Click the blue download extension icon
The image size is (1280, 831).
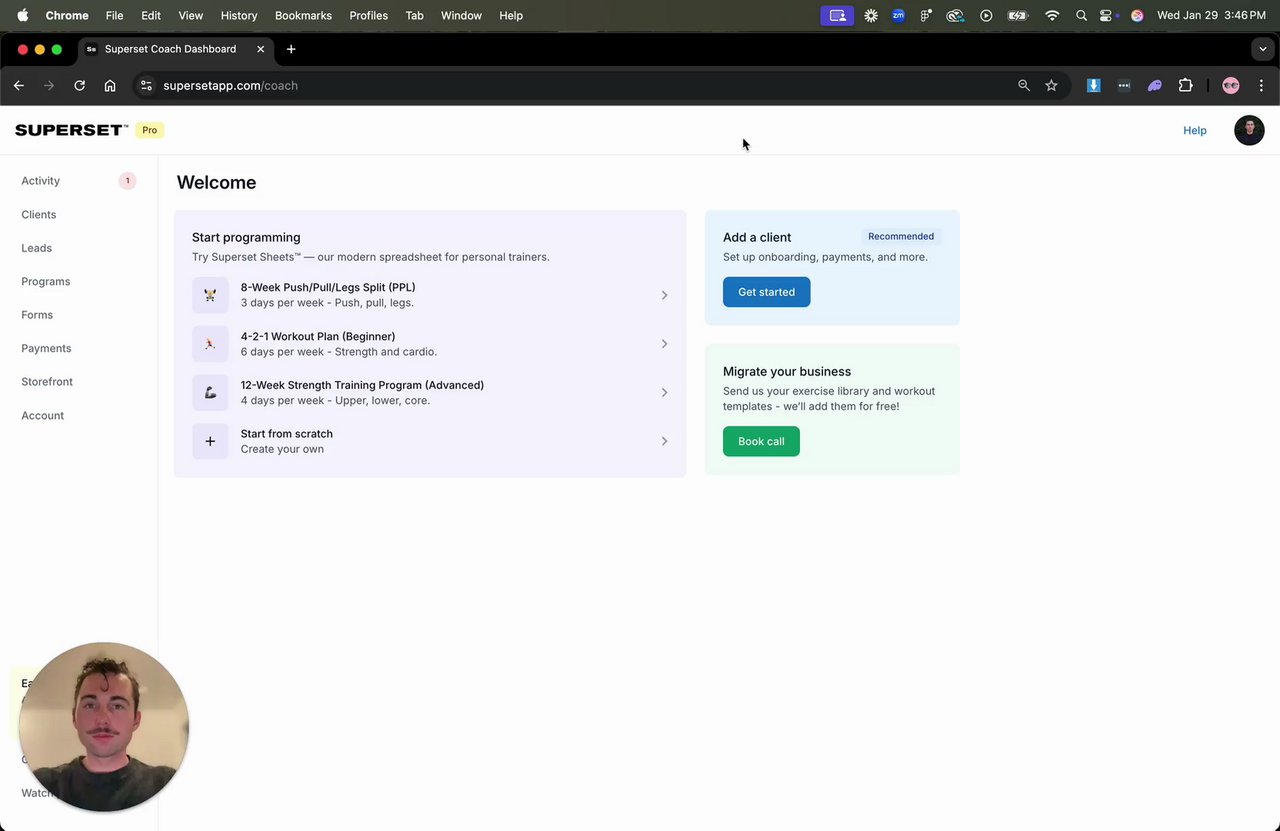point(1093,86)
